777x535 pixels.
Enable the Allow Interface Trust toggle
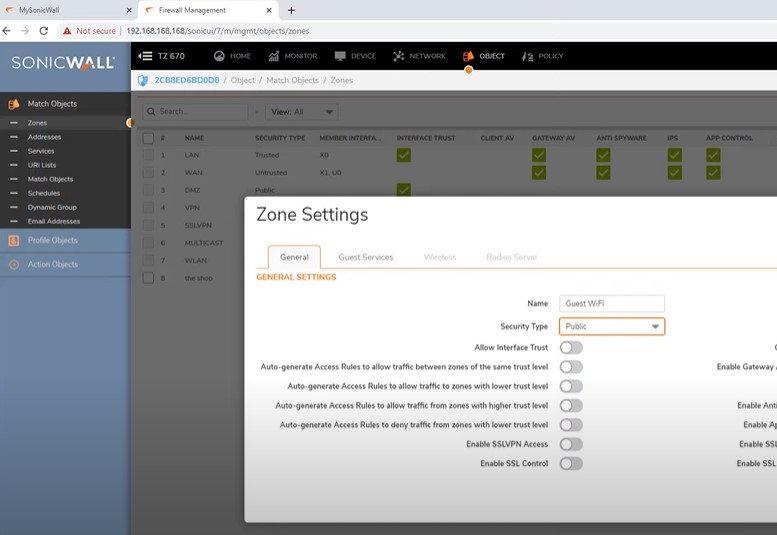click(x=570, y=348)
